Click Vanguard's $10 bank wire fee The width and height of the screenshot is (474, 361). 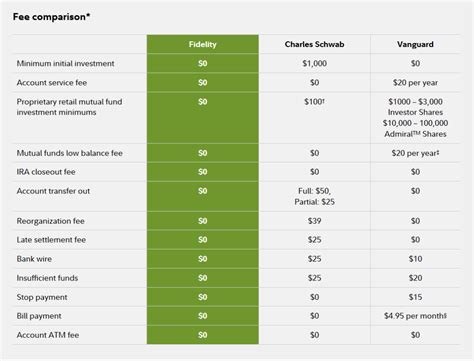415,259
